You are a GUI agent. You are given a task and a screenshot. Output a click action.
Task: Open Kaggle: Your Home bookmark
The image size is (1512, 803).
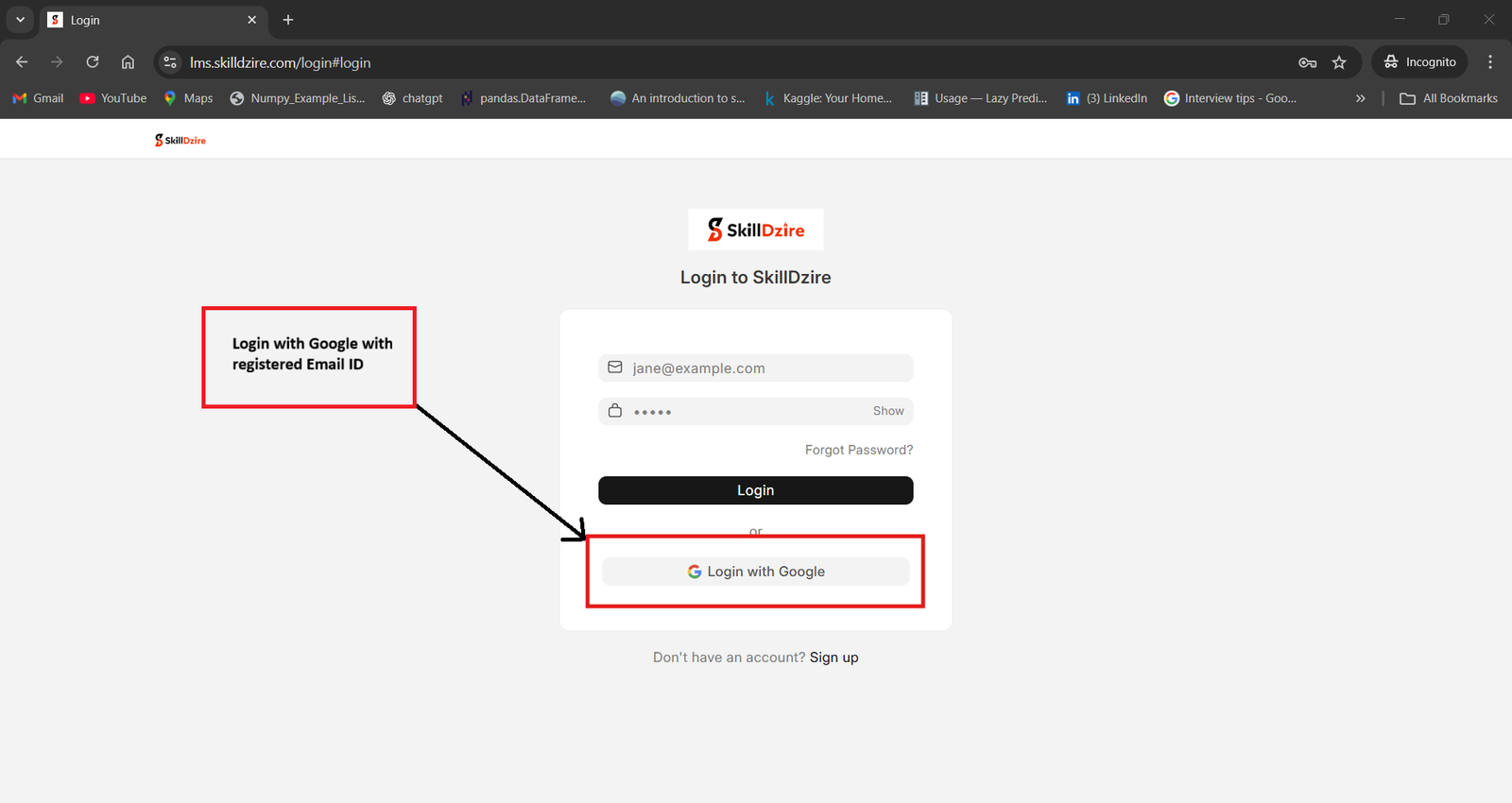pyautogui.click(x=828, y=98)
